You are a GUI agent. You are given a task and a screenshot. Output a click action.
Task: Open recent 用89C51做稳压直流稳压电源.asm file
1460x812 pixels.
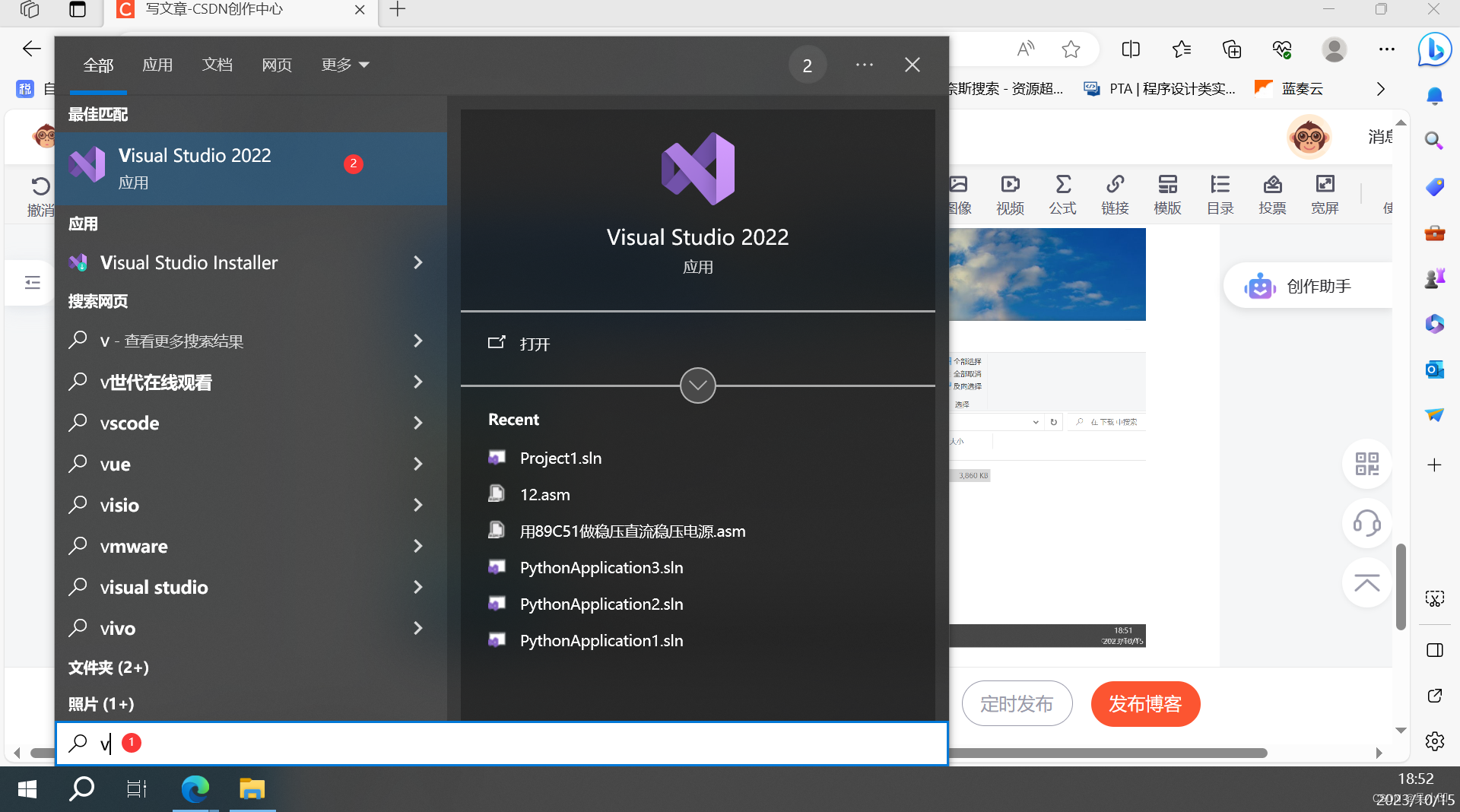(x=617, y=531)
